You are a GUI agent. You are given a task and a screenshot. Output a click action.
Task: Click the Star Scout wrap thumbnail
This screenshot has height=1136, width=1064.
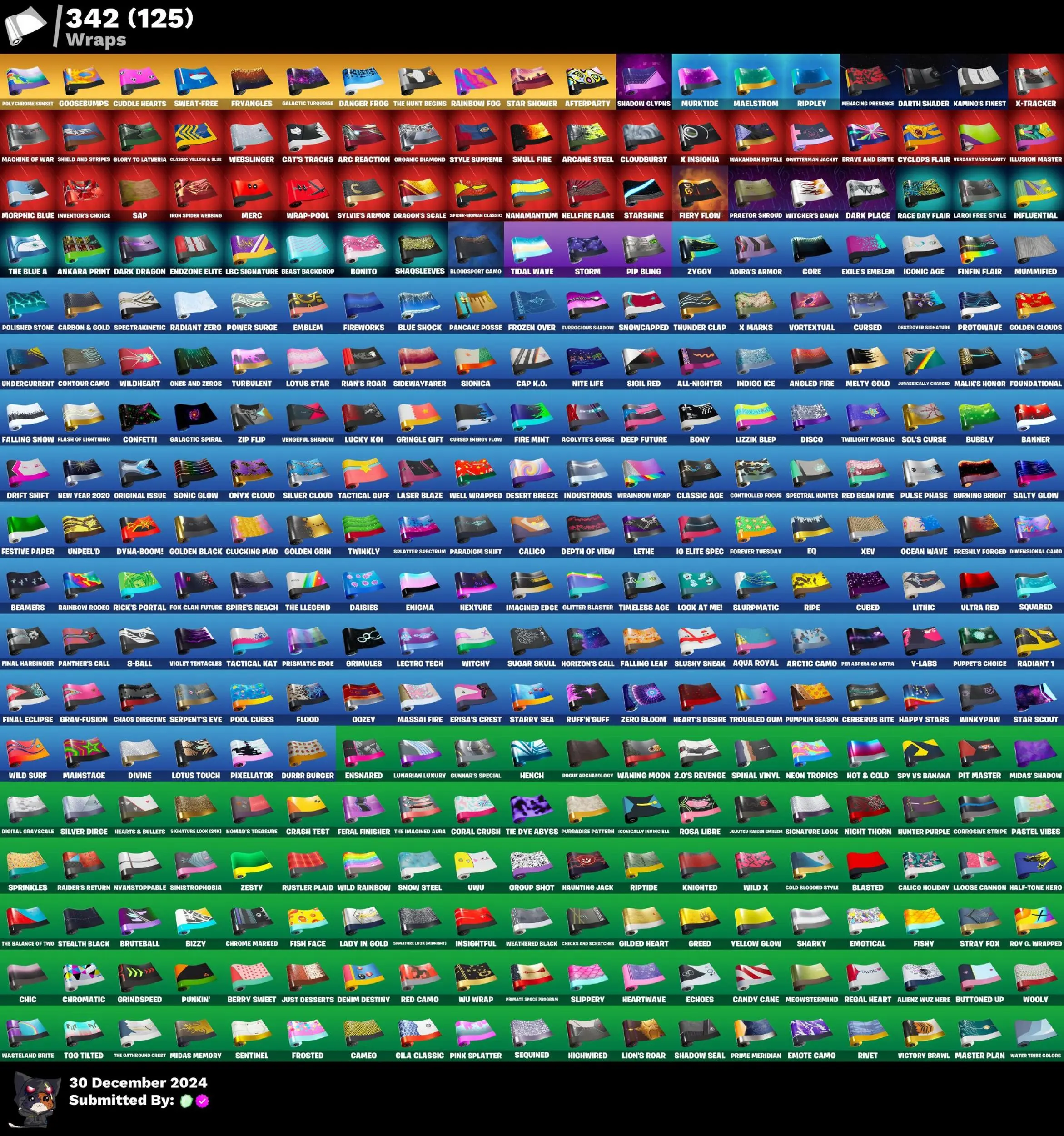point(1035,697)
